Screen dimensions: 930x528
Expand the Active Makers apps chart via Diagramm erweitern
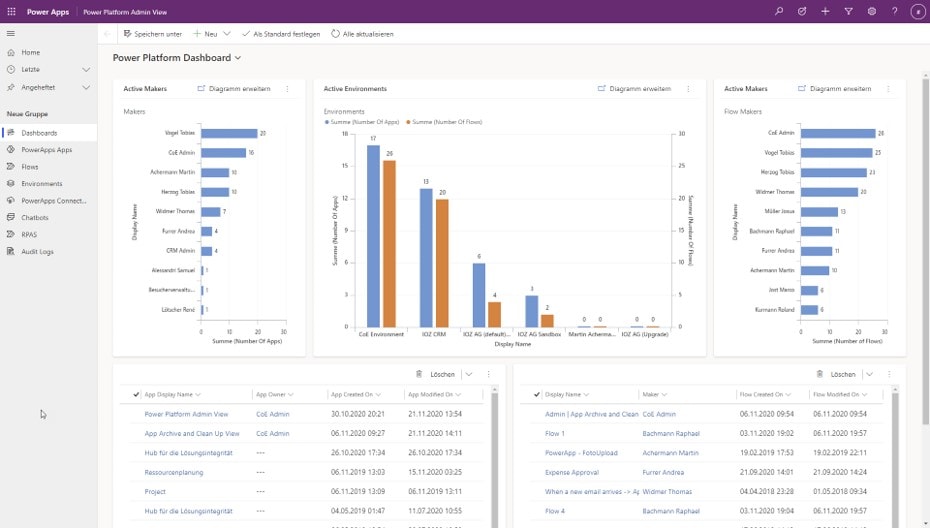(x=234, y=88)
